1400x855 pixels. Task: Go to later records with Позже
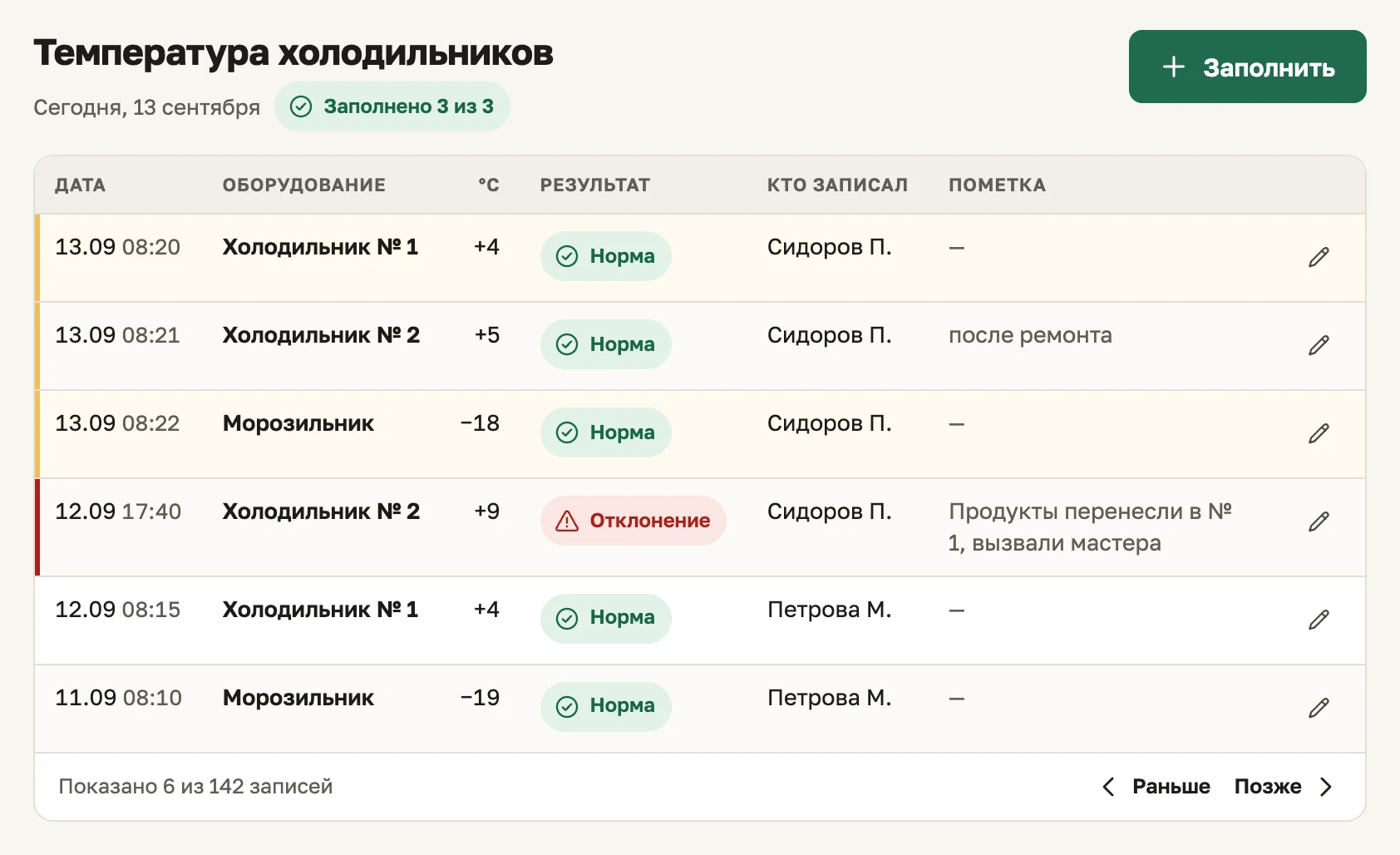(x=1284, y=787)
